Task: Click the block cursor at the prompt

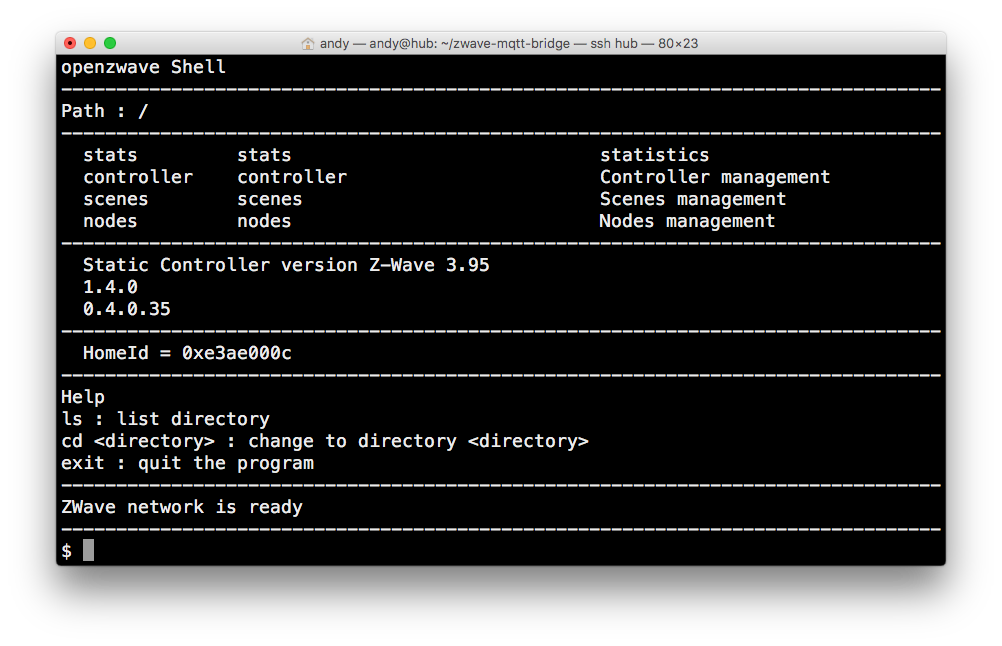Action: coord(88,550)
